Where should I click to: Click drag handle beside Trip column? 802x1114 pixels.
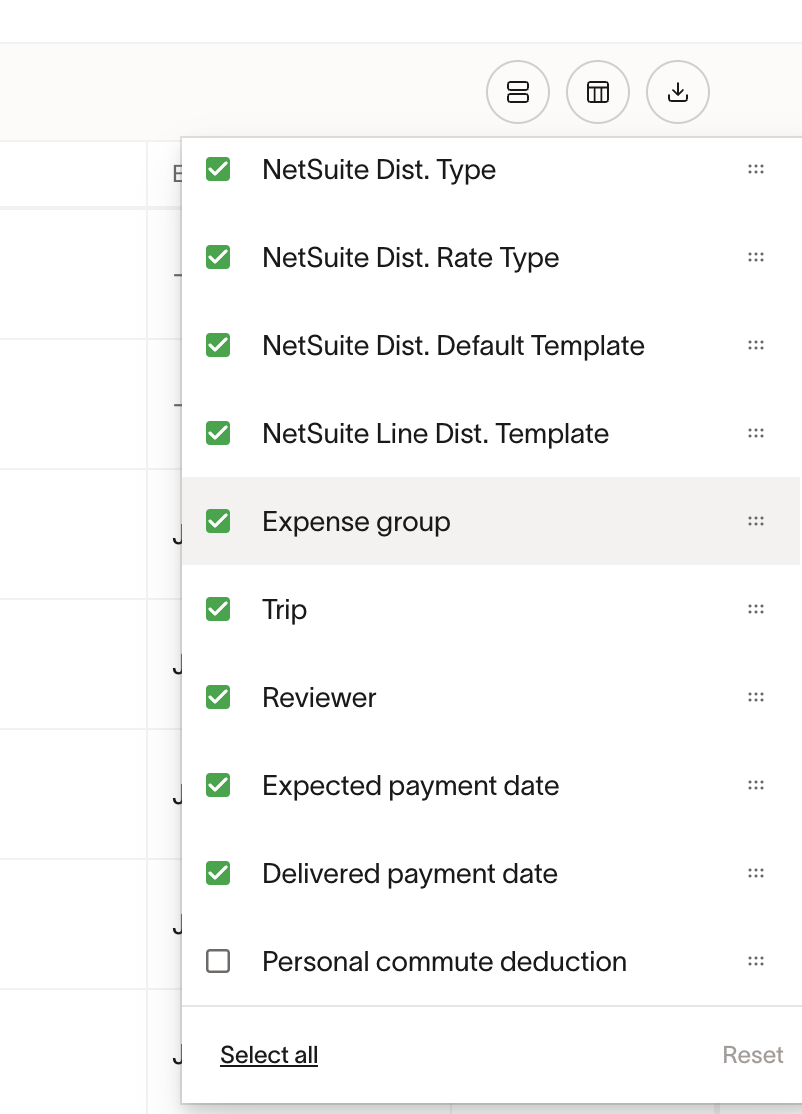[x=756, y=610]
